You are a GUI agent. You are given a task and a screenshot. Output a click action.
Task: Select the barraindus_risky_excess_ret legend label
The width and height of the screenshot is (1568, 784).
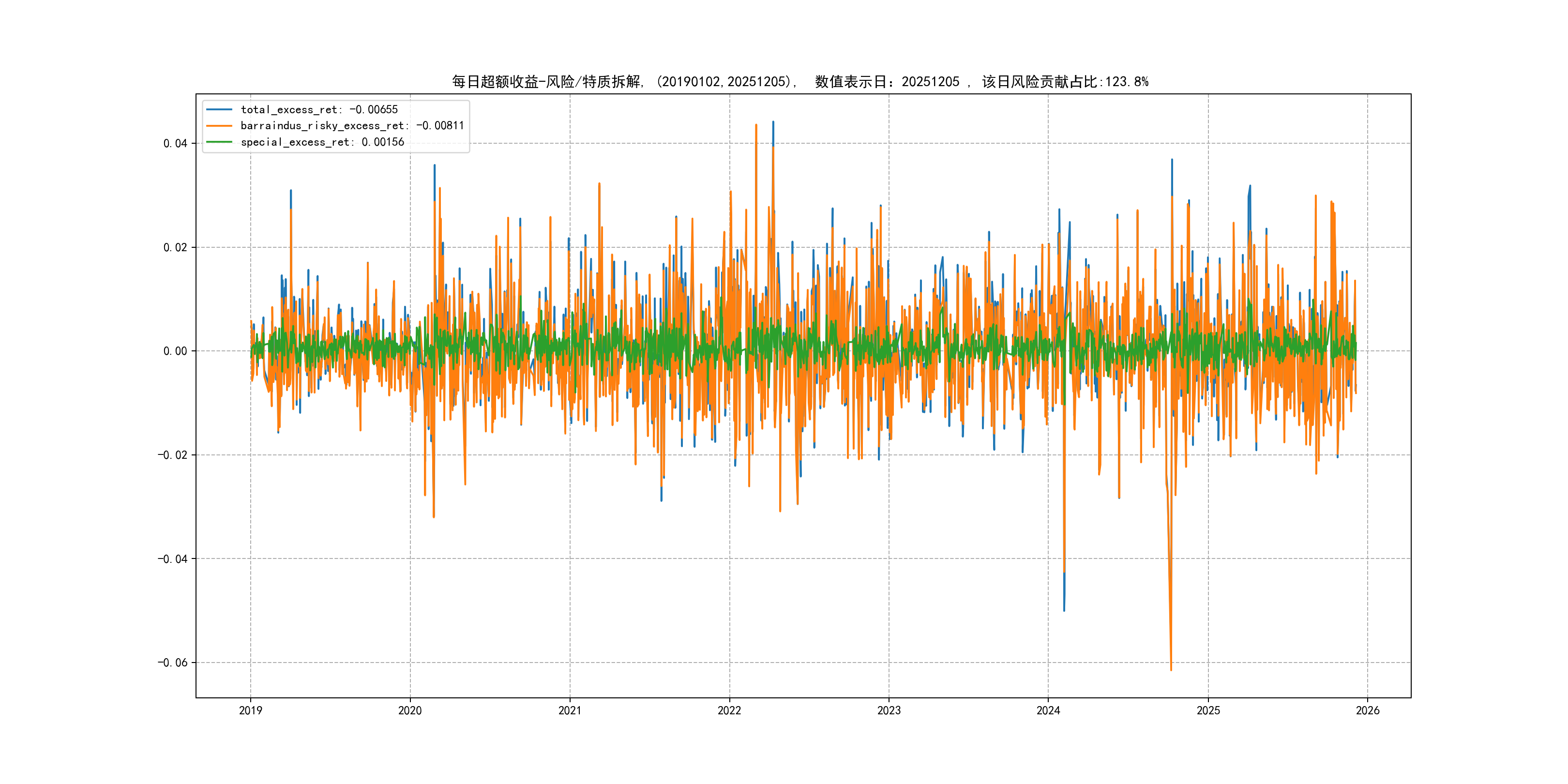[352, 126]
